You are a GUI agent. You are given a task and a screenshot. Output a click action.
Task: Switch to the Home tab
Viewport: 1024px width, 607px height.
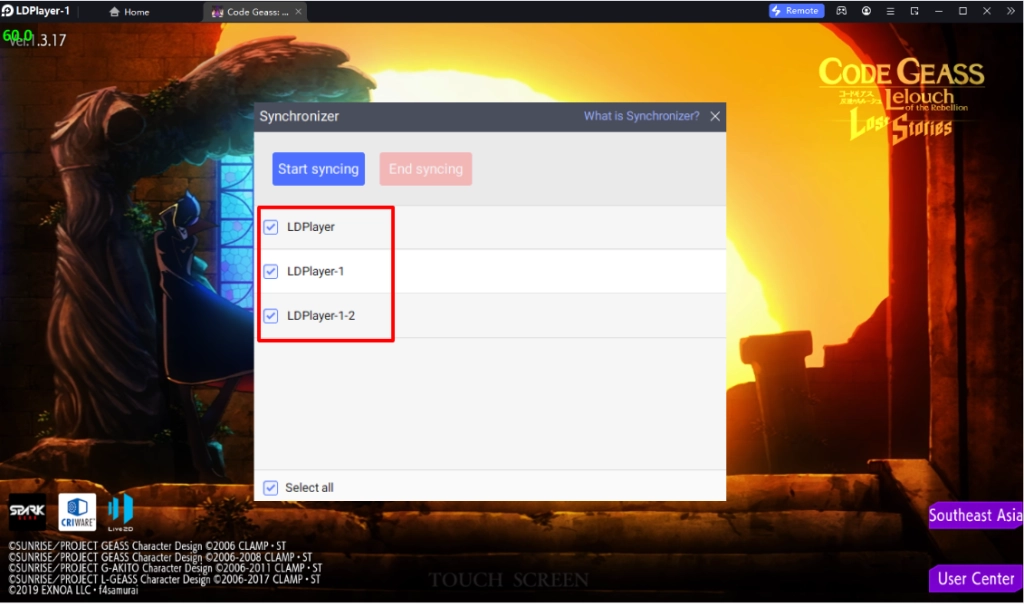tap(129, 11)
